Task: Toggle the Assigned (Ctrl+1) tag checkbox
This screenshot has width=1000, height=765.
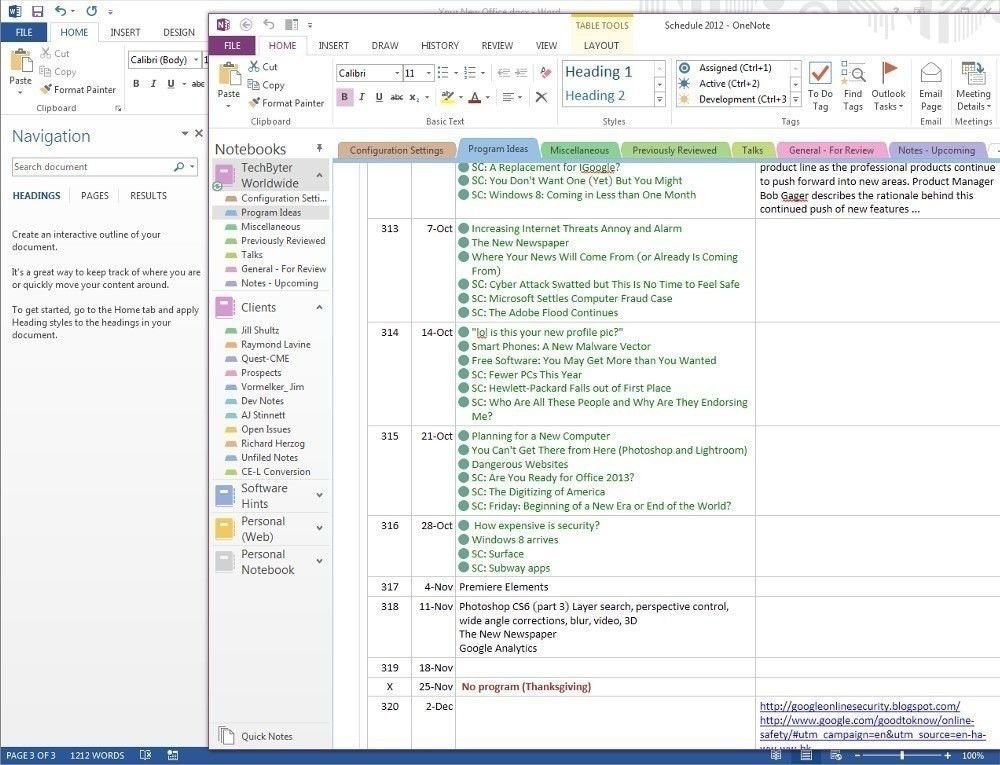Action: [684, 68]
